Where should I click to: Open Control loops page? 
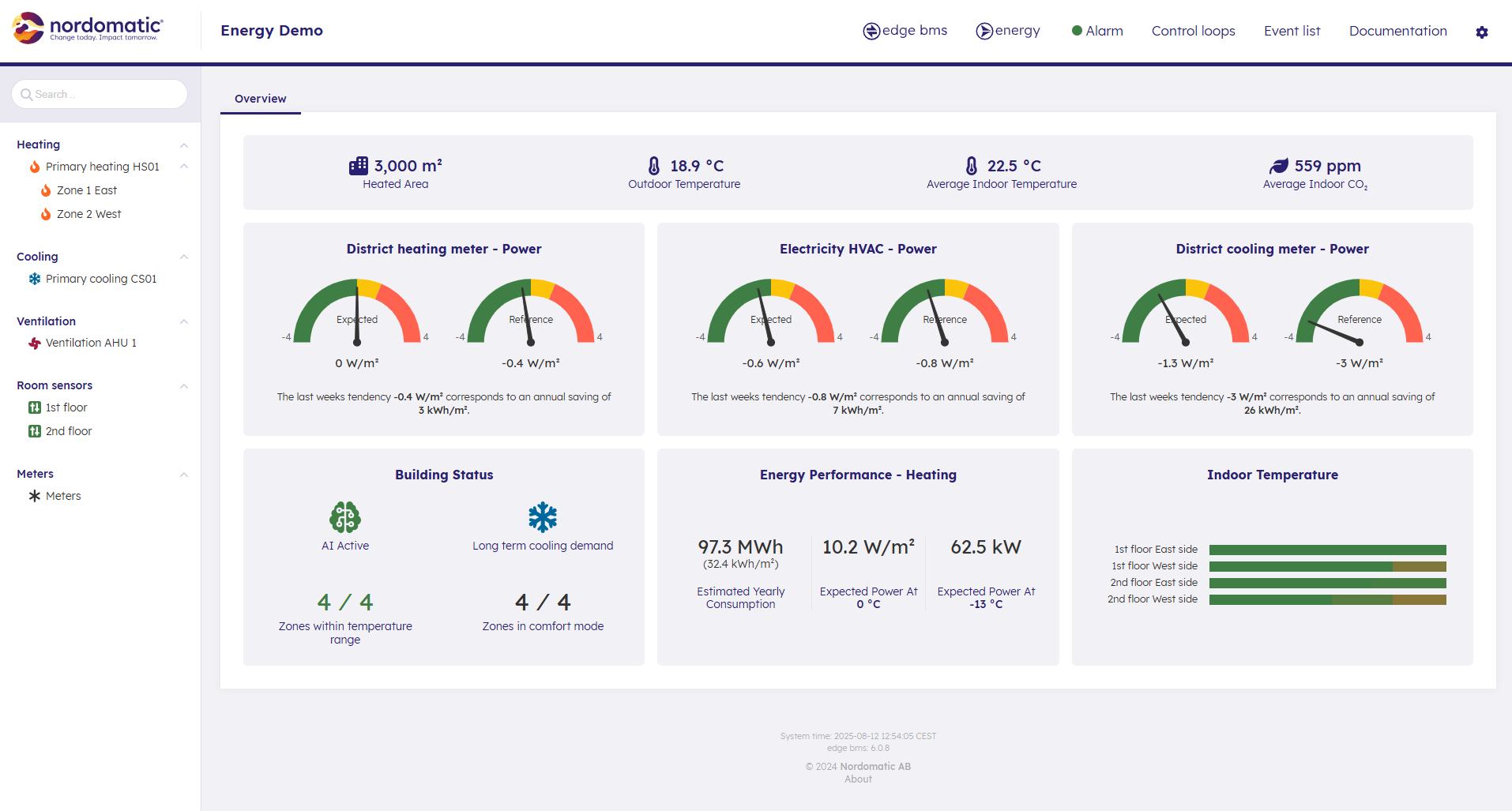tap(1193, 31)
